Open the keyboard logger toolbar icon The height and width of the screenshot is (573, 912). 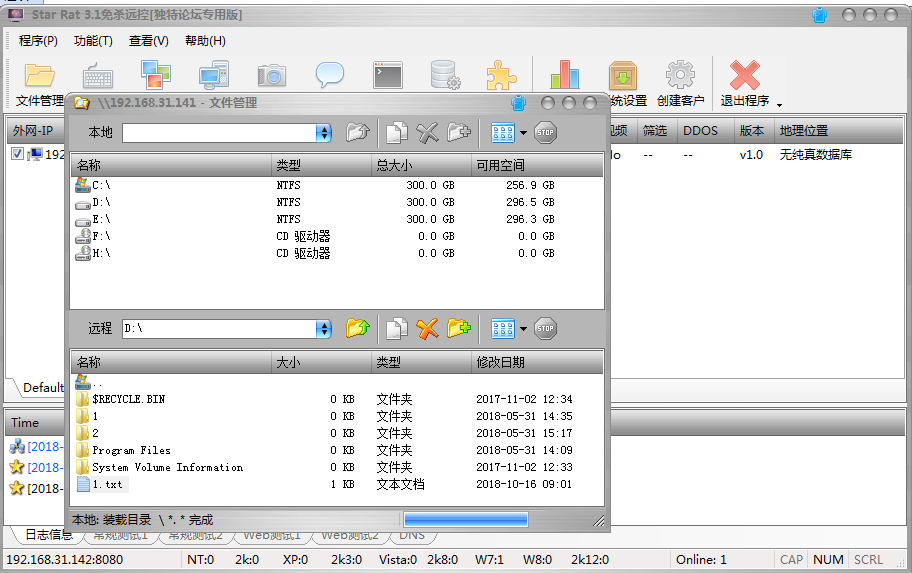coord(97,76)
